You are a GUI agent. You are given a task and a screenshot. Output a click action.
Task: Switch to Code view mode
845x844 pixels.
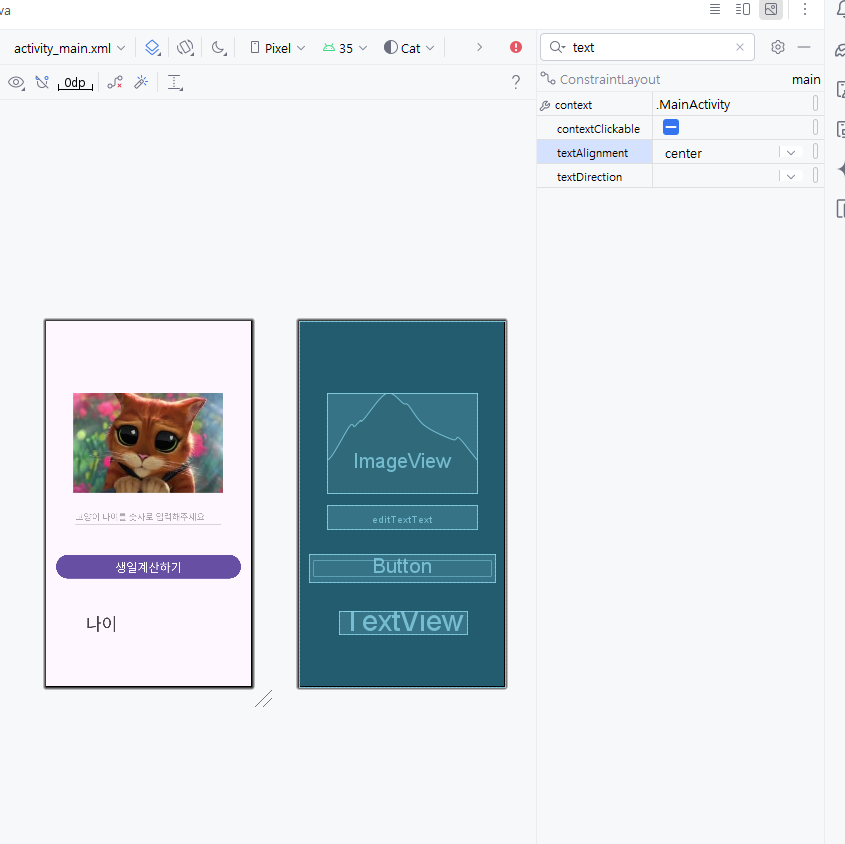click(x=715, y=9)
